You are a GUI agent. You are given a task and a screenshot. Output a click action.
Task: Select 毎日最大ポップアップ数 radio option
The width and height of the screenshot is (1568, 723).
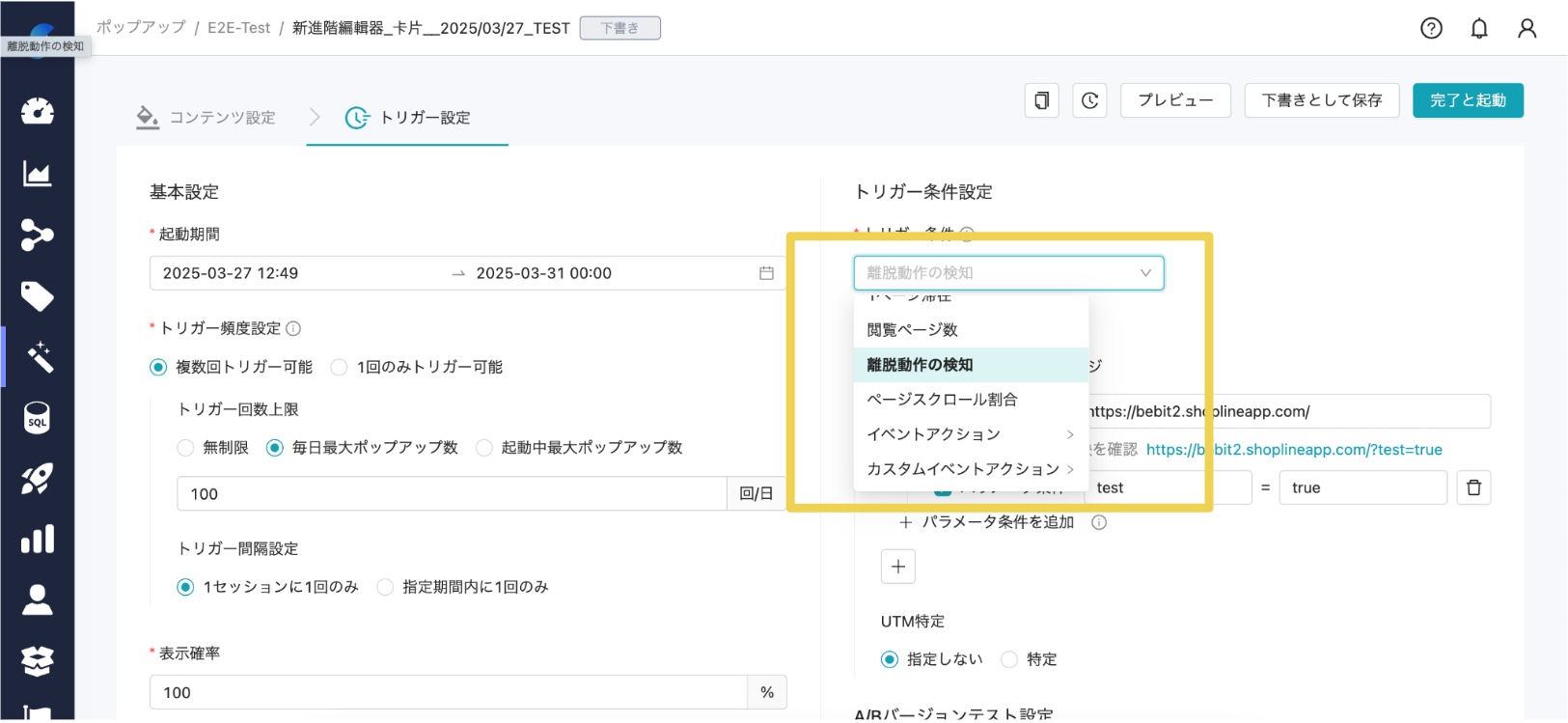tap(275, 448)
